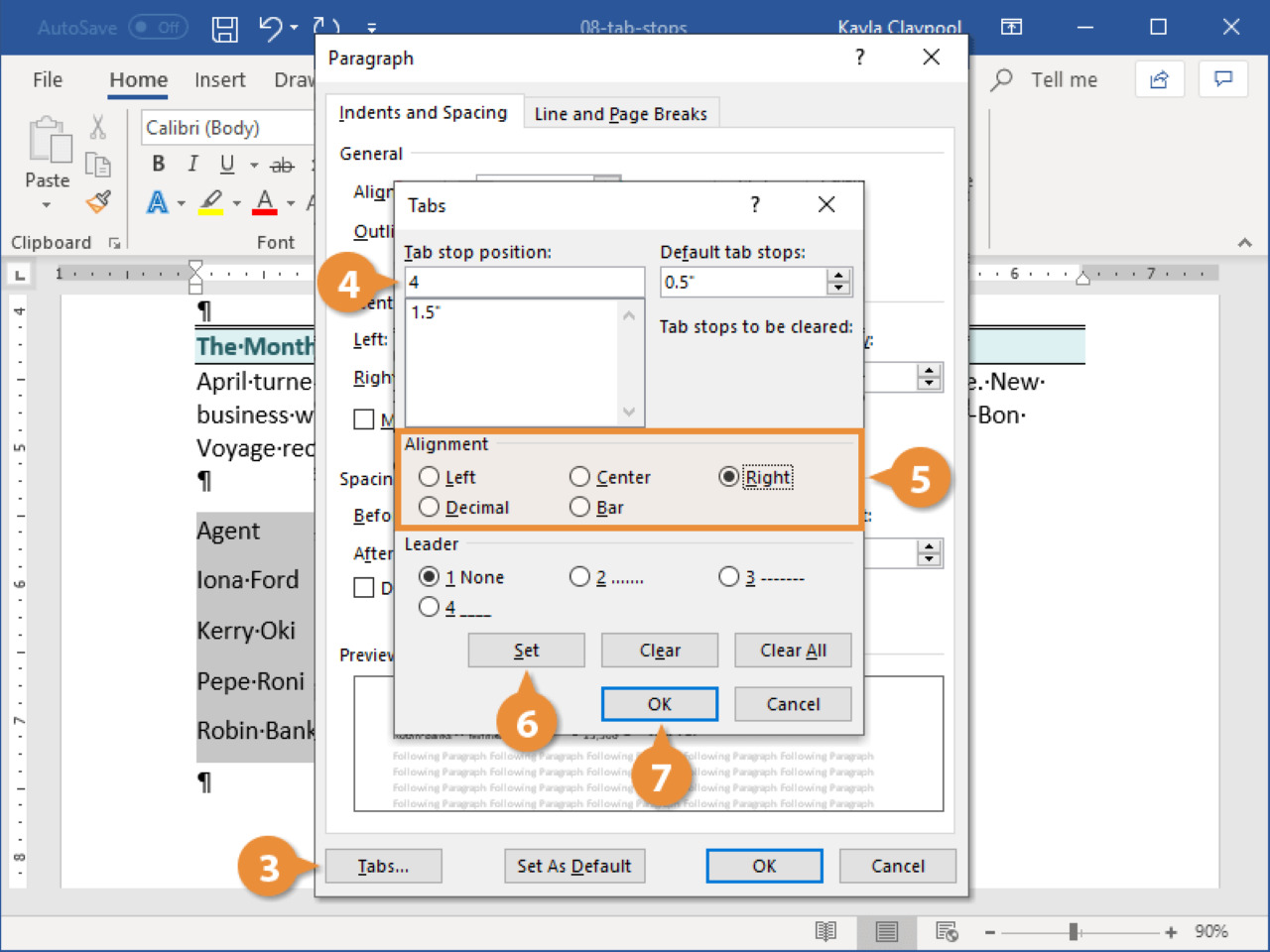Screen dimensions: 1270x952
Task: Open the Insert ribbon tab
Action: pos(219,80)
